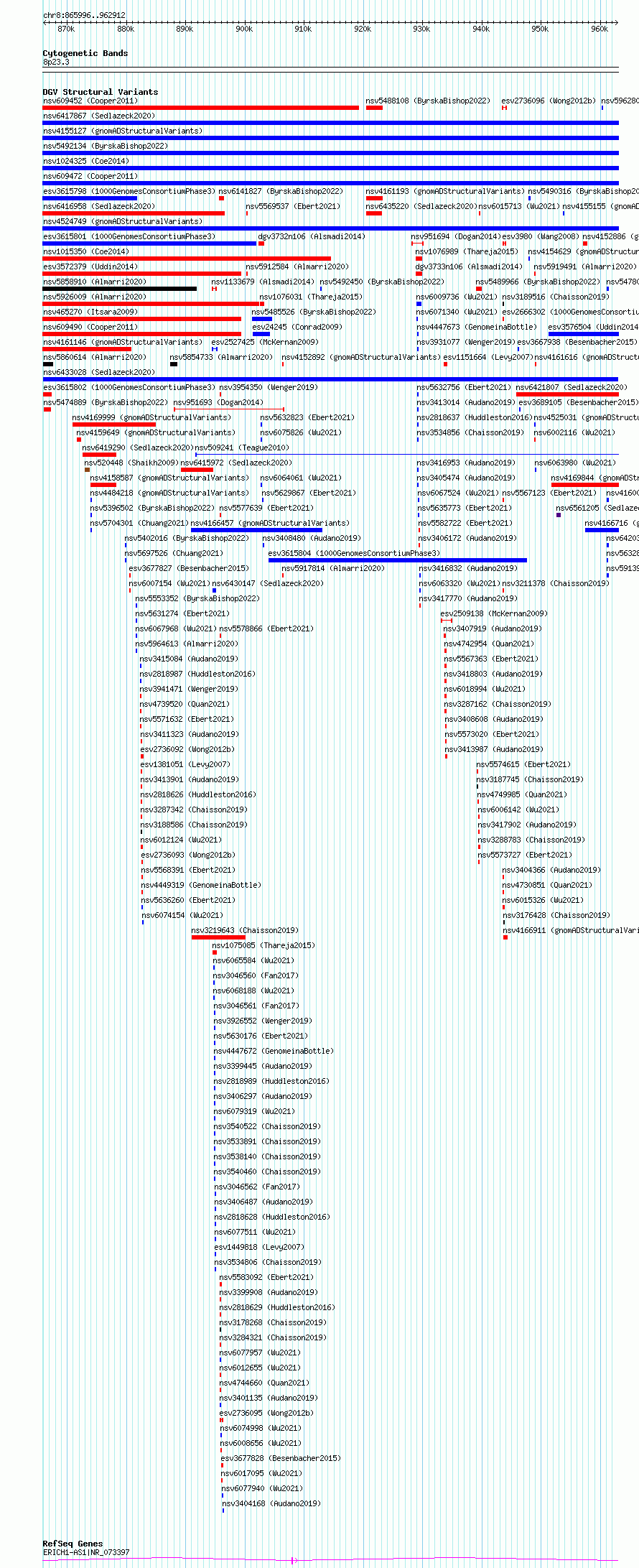Click the 8p23.3 cytogenetic band label
The height and width of the screenshot is (1568, 639).
56,62
